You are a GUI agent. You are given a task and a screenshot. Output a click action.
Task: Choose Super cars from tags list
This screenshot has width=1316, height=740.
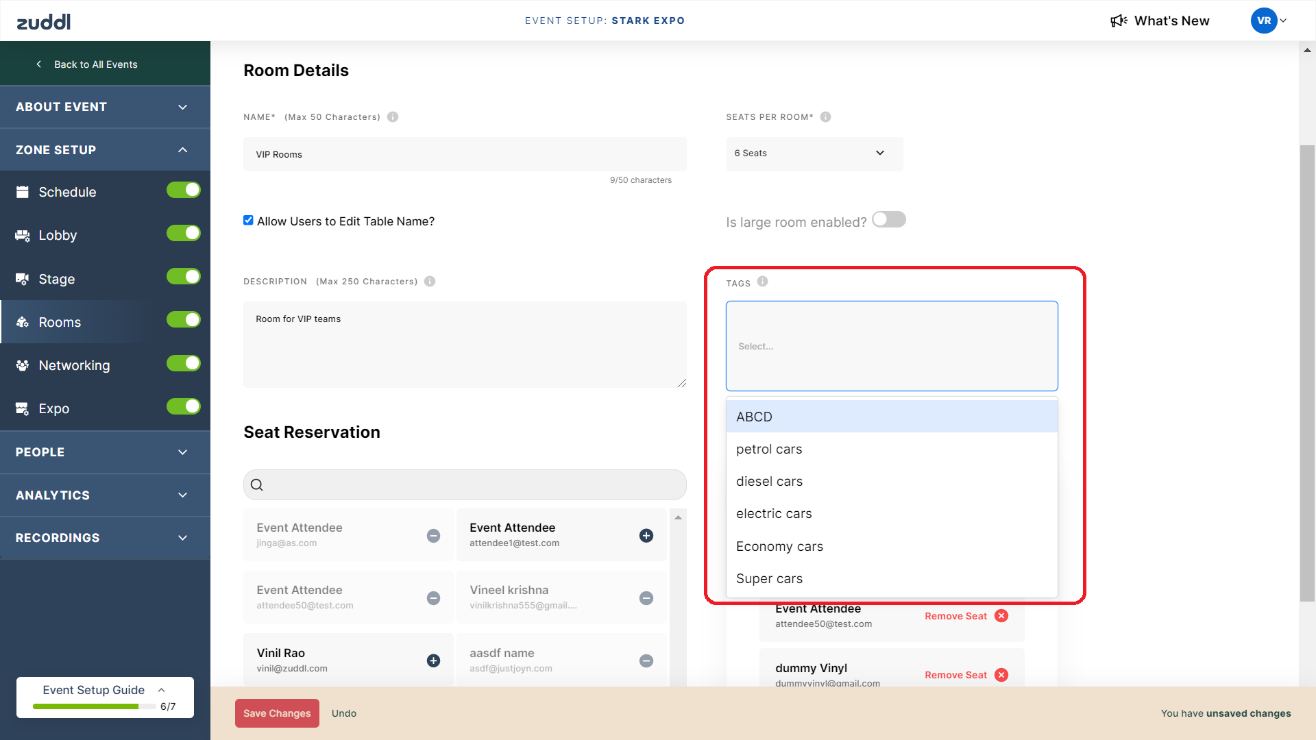(769, 579)
